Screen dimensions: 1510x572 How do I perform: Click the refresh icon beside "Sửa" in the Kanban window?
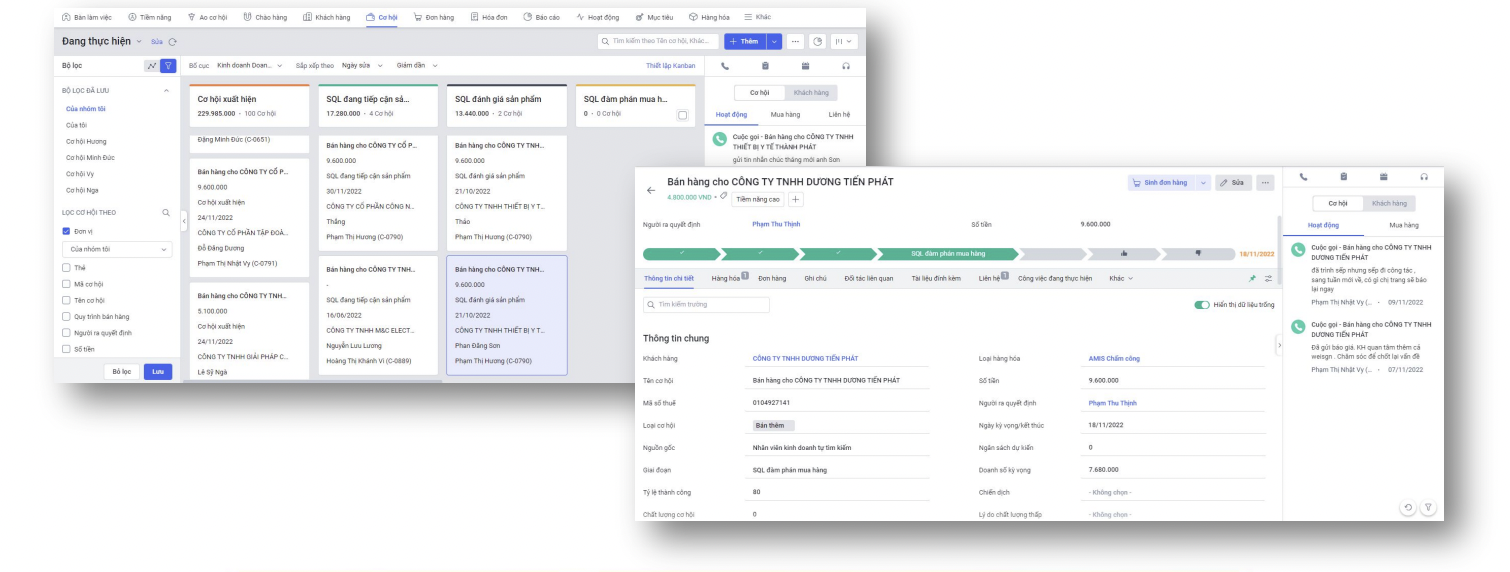coord(172,41)
